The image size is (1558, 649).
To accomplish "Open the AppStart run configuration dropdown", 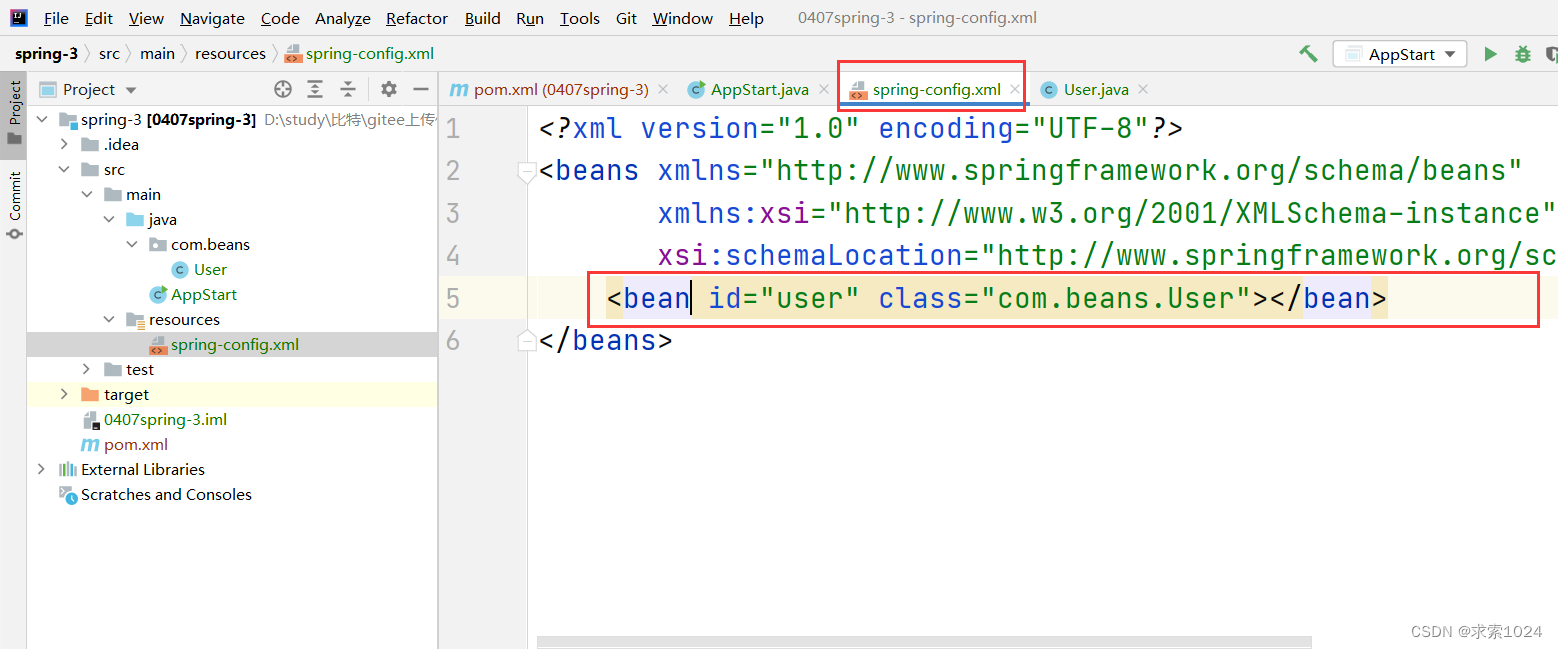I will tap(1400, 54).
